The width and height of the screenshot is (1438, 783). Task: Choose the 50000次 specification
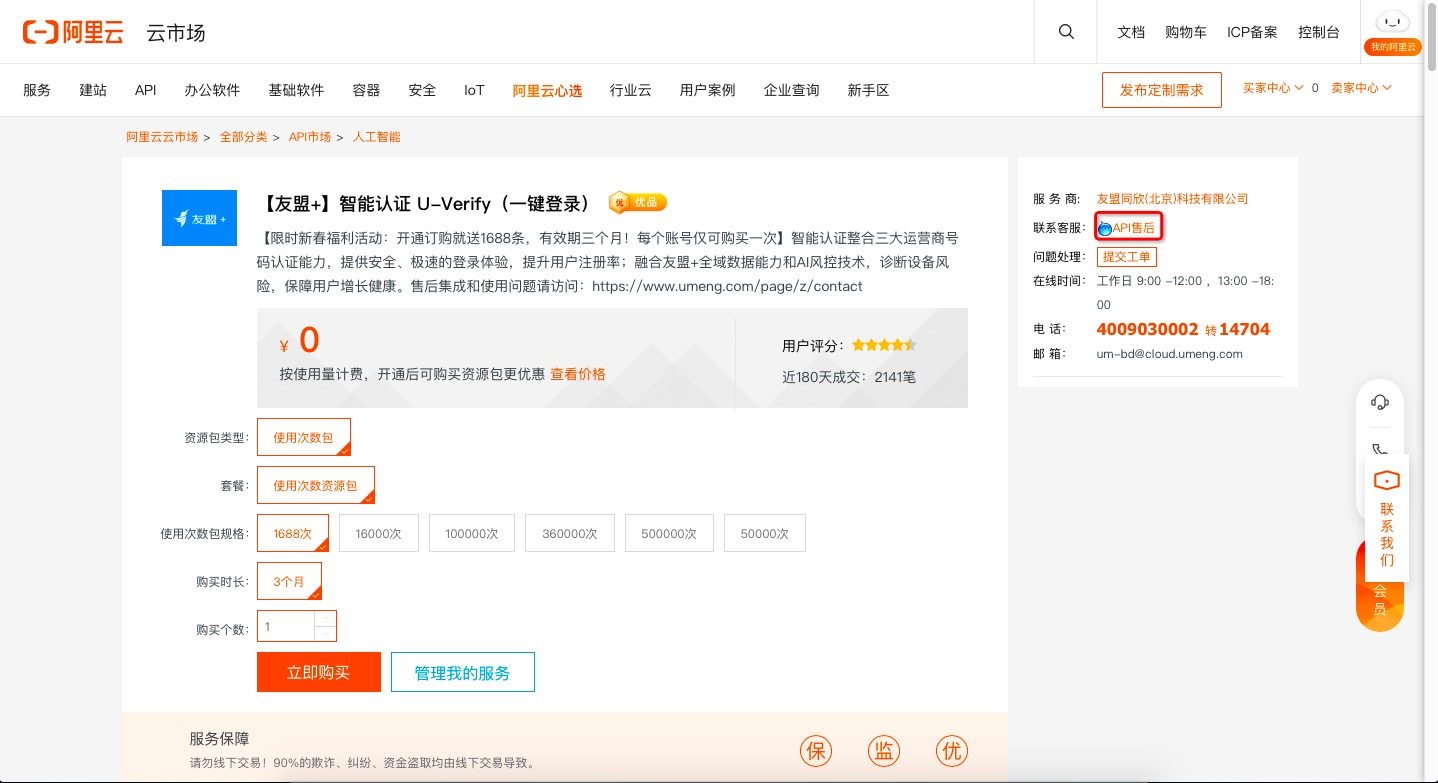pos(765,533)
